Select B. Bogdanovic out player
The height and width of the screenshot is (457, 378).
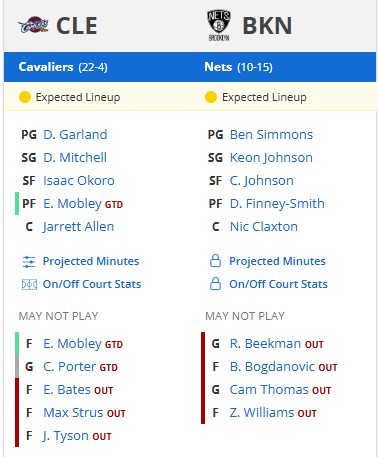(272, 367)
